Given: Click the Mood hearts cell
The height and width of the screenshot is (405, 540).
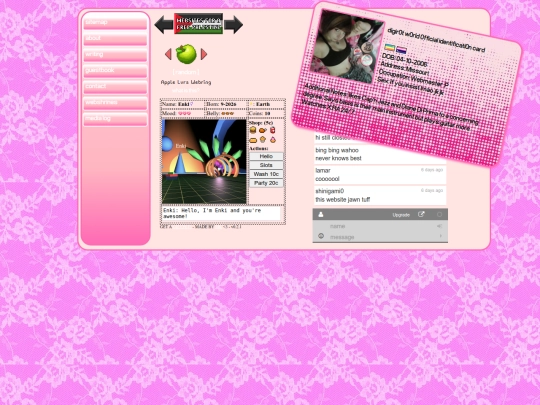Looking at the screenshot, I should pos(183,113).
